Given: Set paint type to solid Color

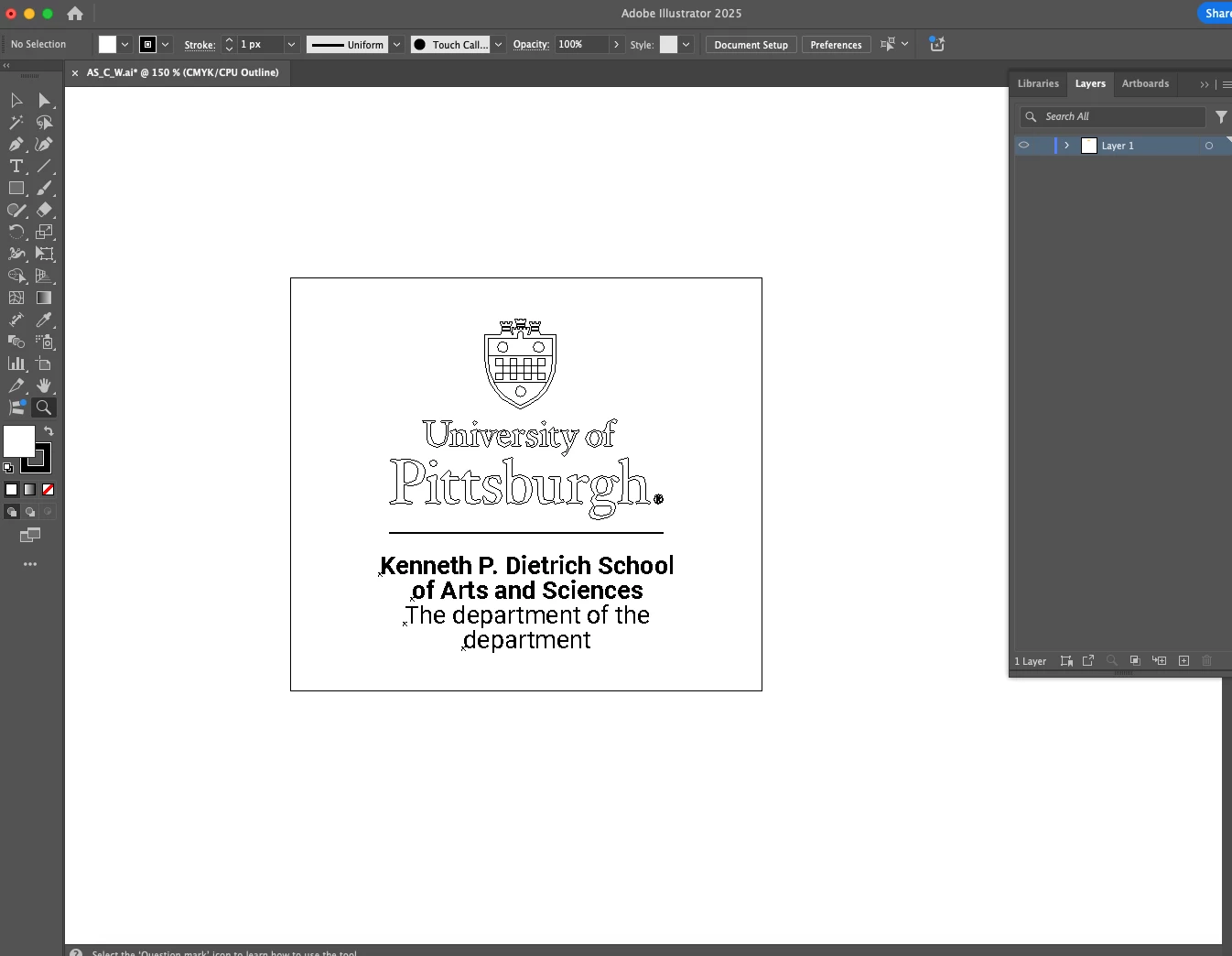Looking at the screenshot, I should 12,490.
